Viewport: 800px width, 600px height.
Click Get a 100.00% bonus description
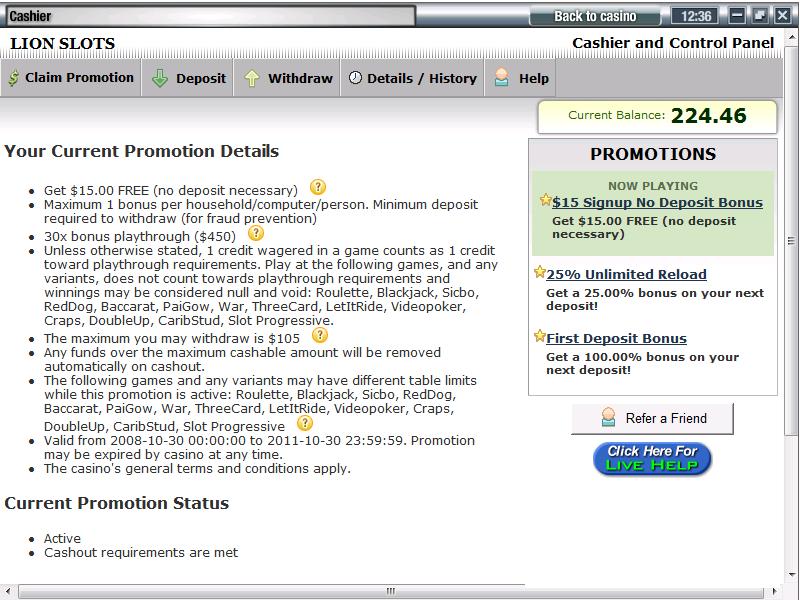coord(642,363)
